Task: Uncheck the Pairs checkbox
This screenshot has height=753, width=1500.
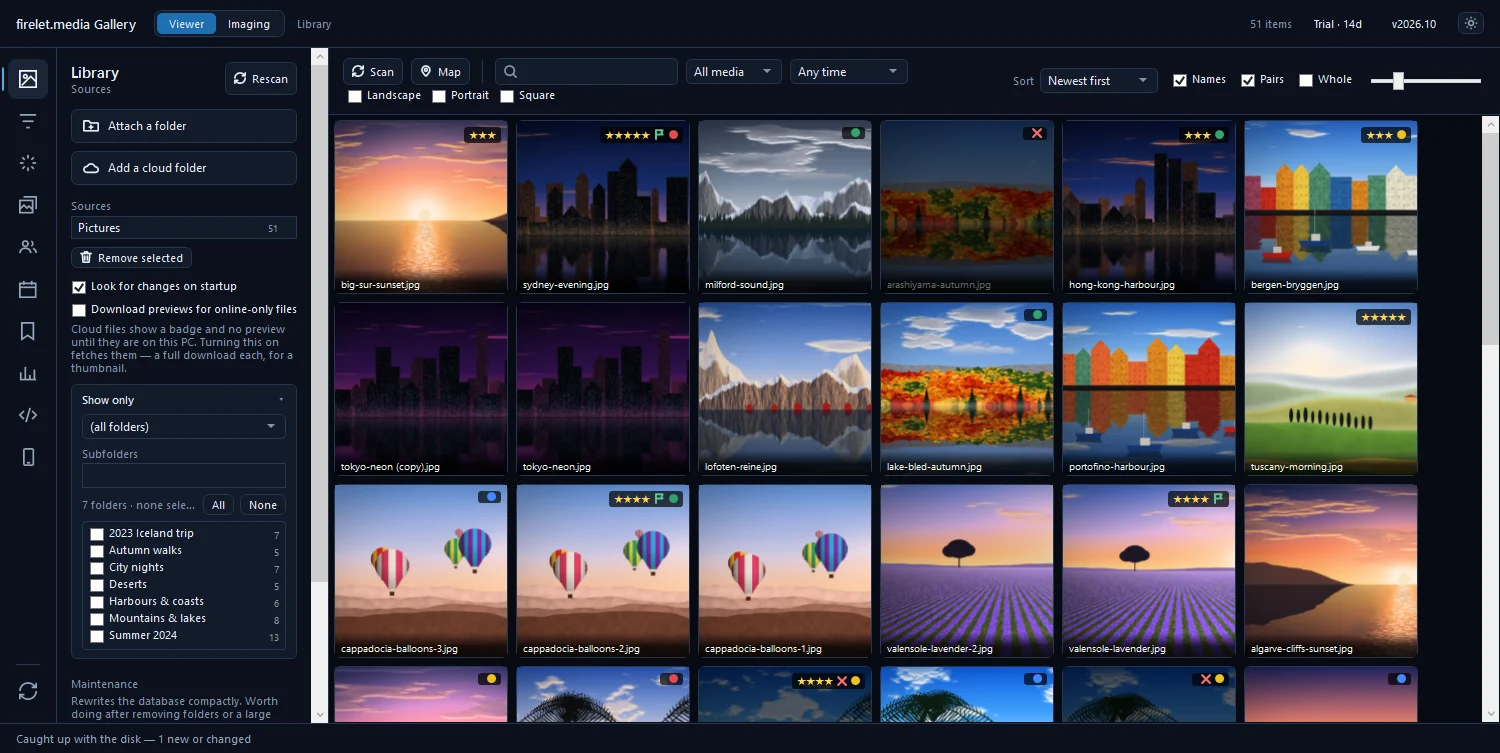Action: pyautogui.click(x=1248, y=80)
